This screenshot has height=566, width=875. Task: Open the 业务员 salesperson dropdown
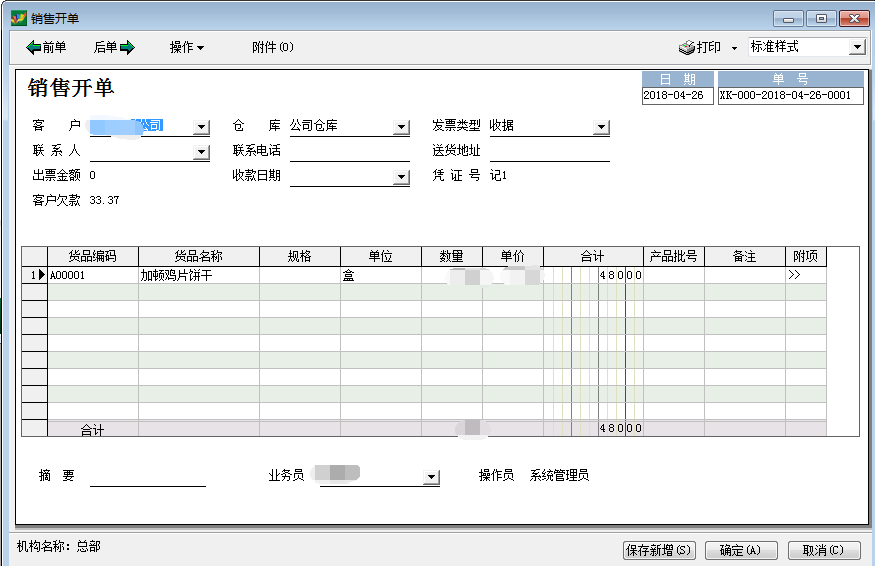(431, 477)
